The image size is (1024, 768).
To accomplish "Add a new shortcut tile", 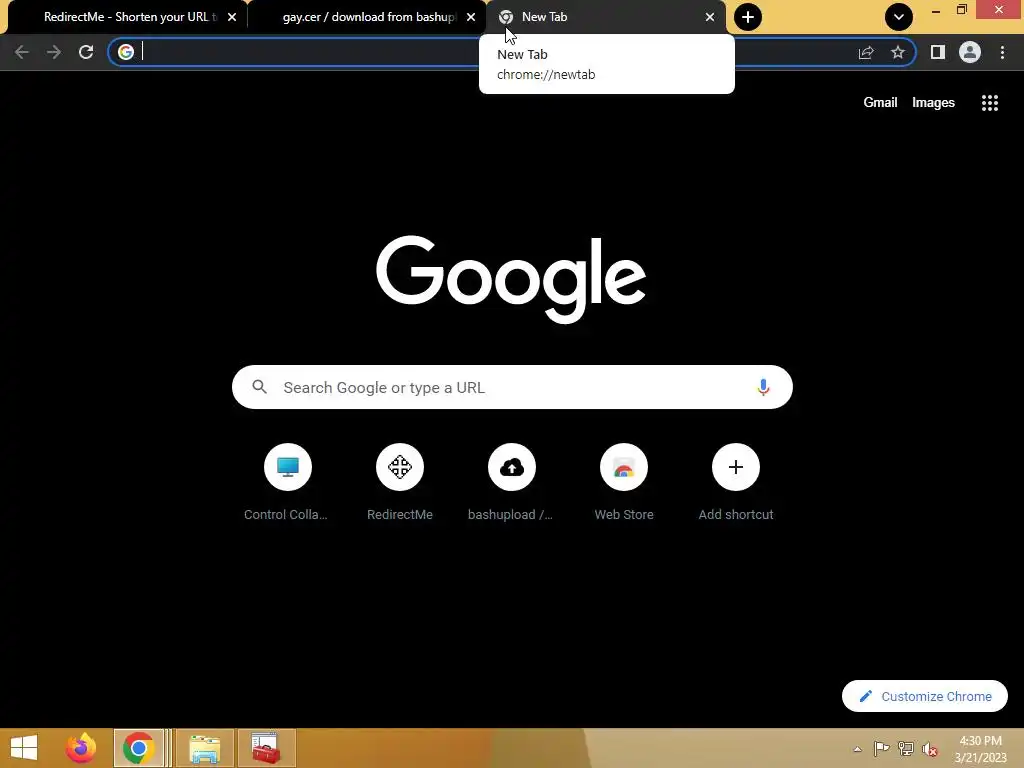I will coord(736,482).
